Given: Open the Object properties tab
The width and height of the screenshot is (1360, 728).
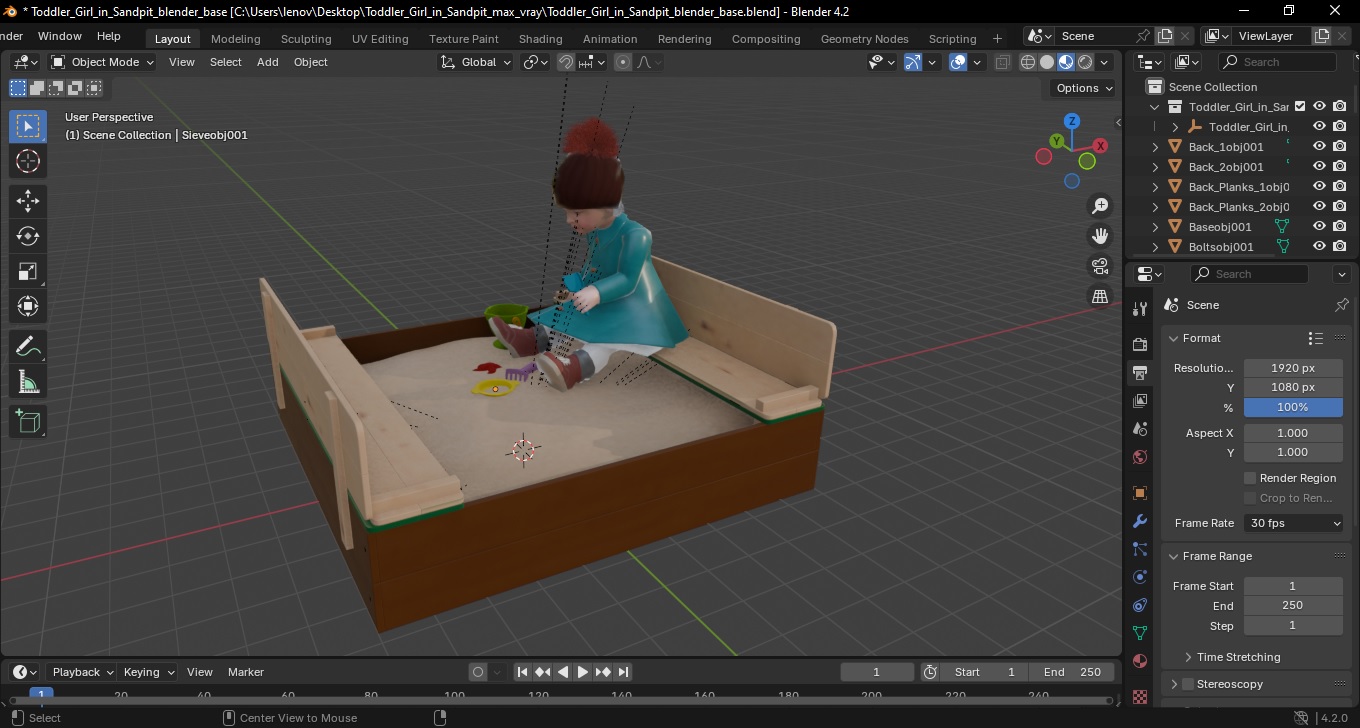Looking at the screenshot, I should tap(1140, 493).
